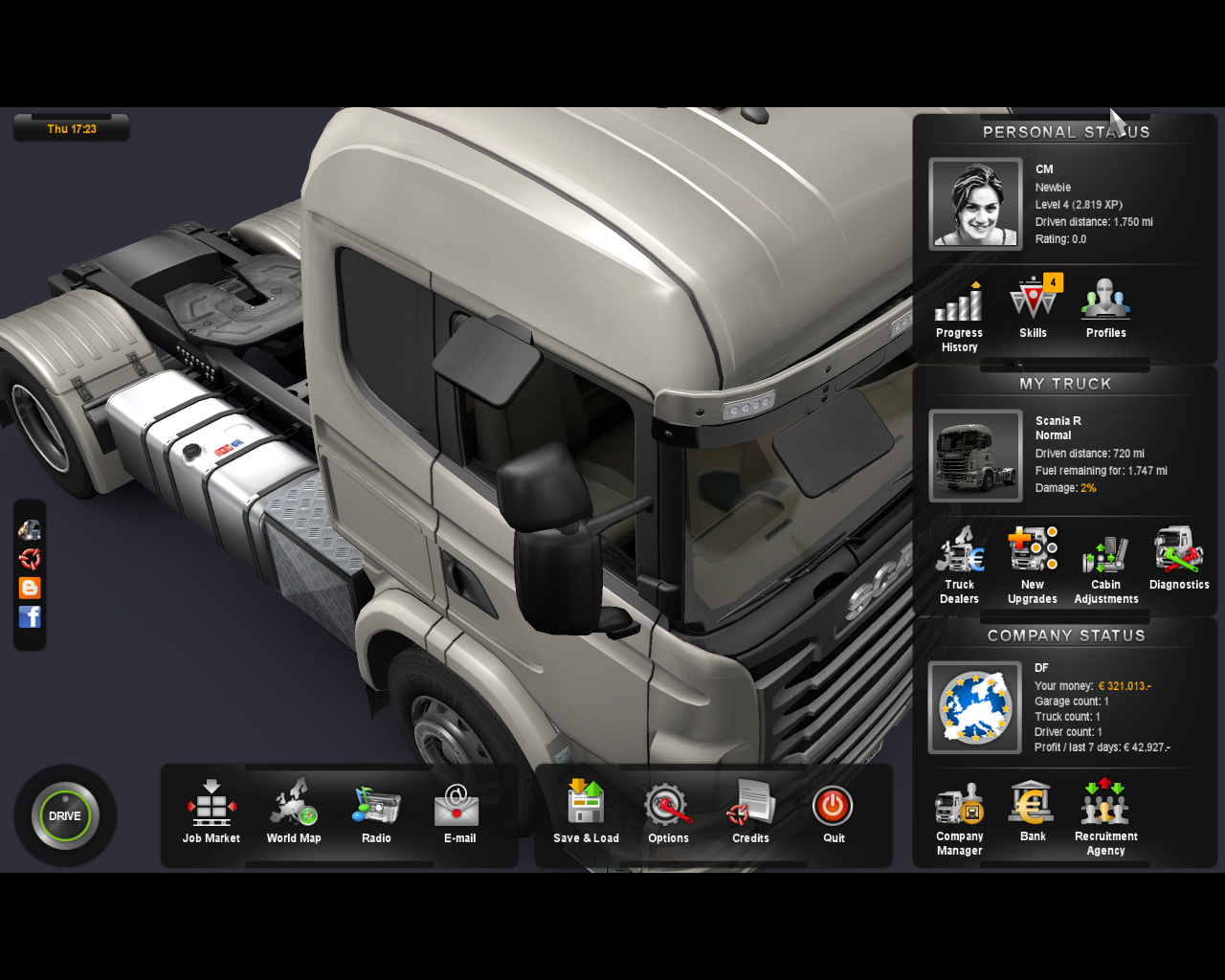This screenshot has width=1225, height=980.
Task: Open the orange Blogger icon link
Action: click(x=30, y=588)
